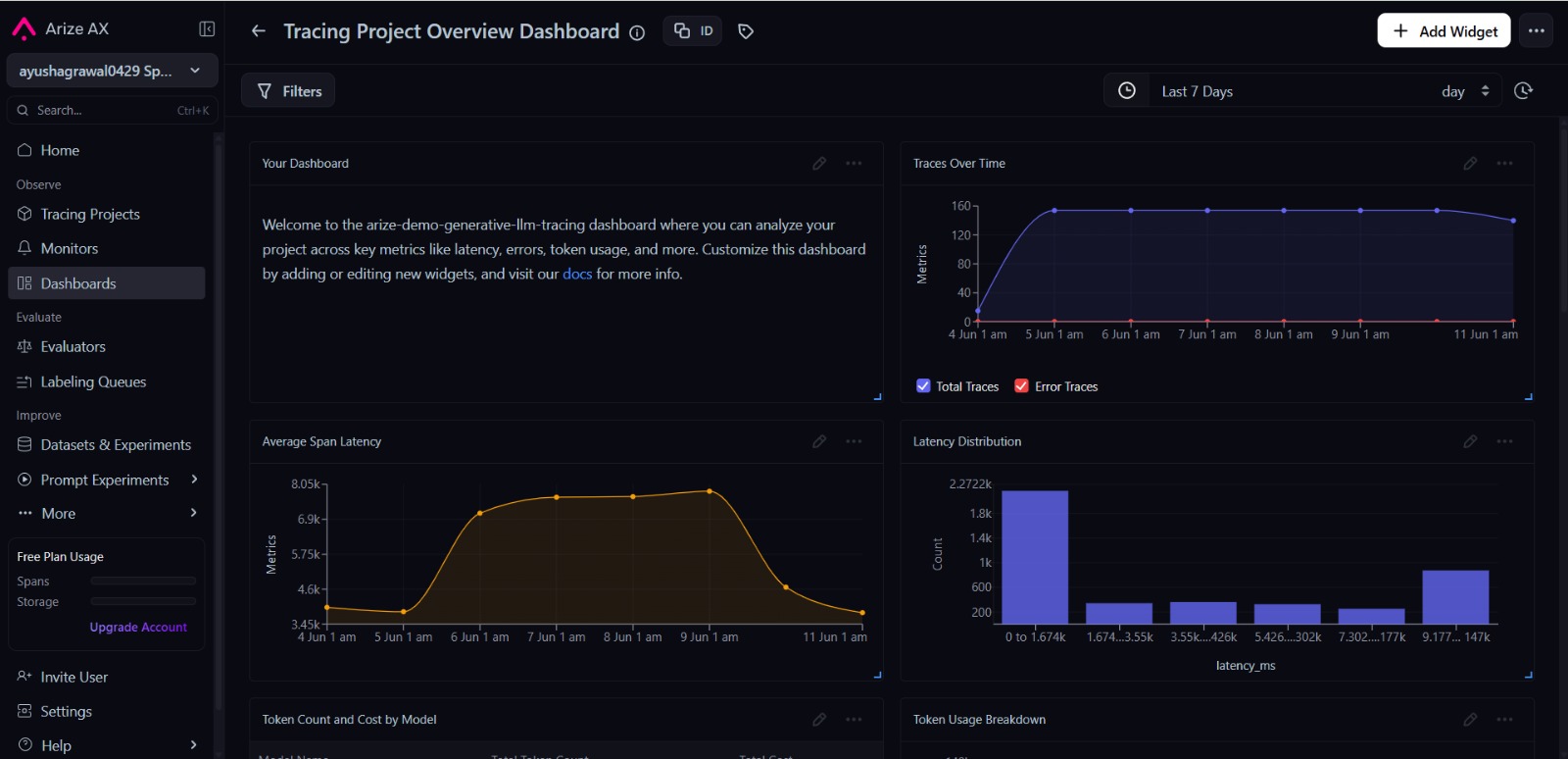This screenshot has width=1568, height=759.
Task: Edit the Traces Over Time widget
Action: [x=1470, y=164]
